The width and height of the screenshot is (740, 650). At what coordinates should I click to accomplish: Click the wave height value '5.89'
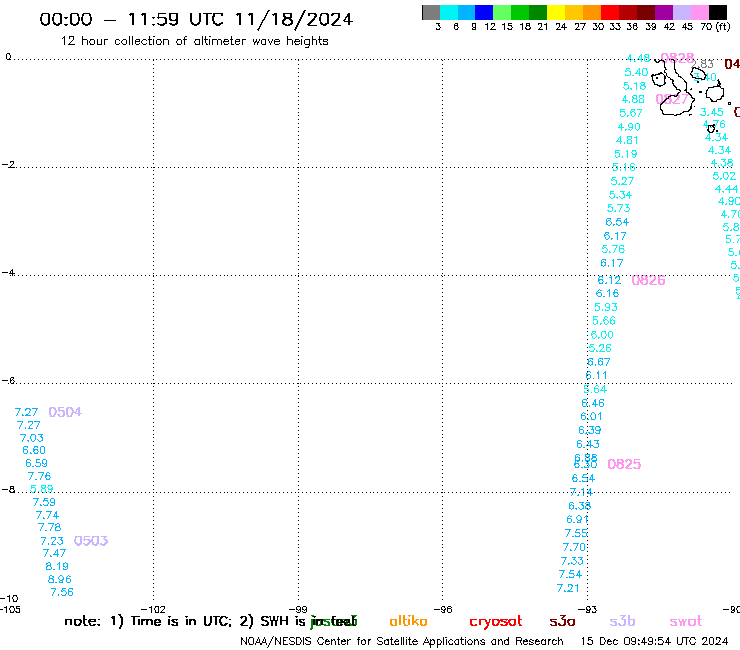[x=42, y=489]
